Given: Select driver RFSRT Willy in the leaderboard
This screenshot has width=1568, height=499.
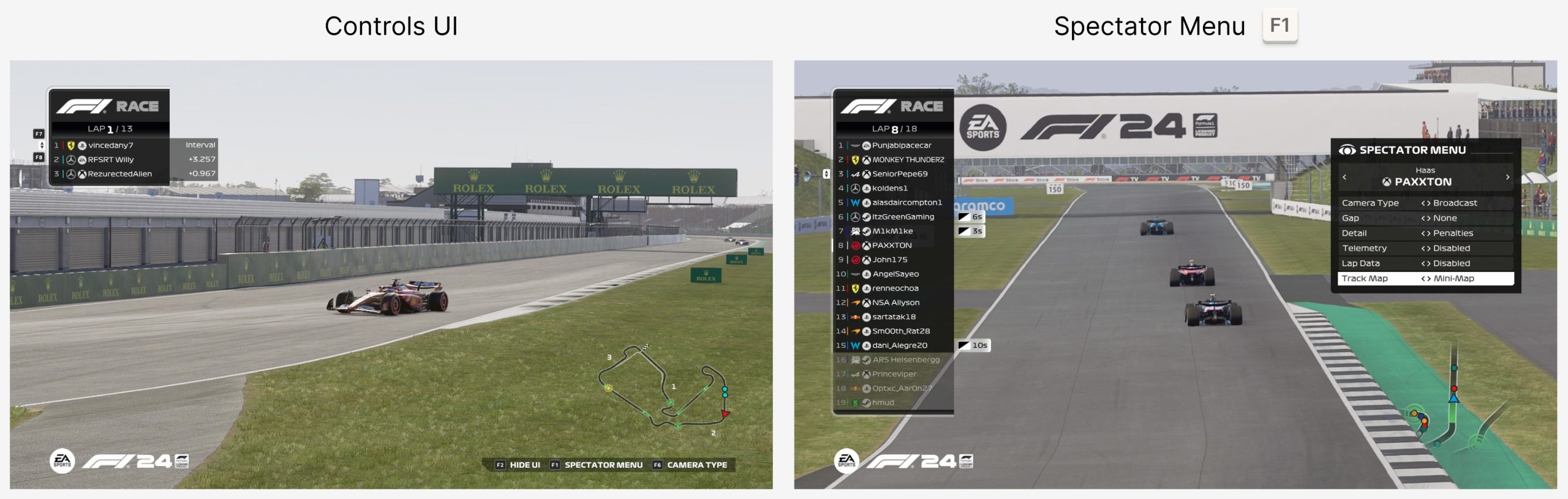Looking at the screenshot, I should [x=110, y=160].
